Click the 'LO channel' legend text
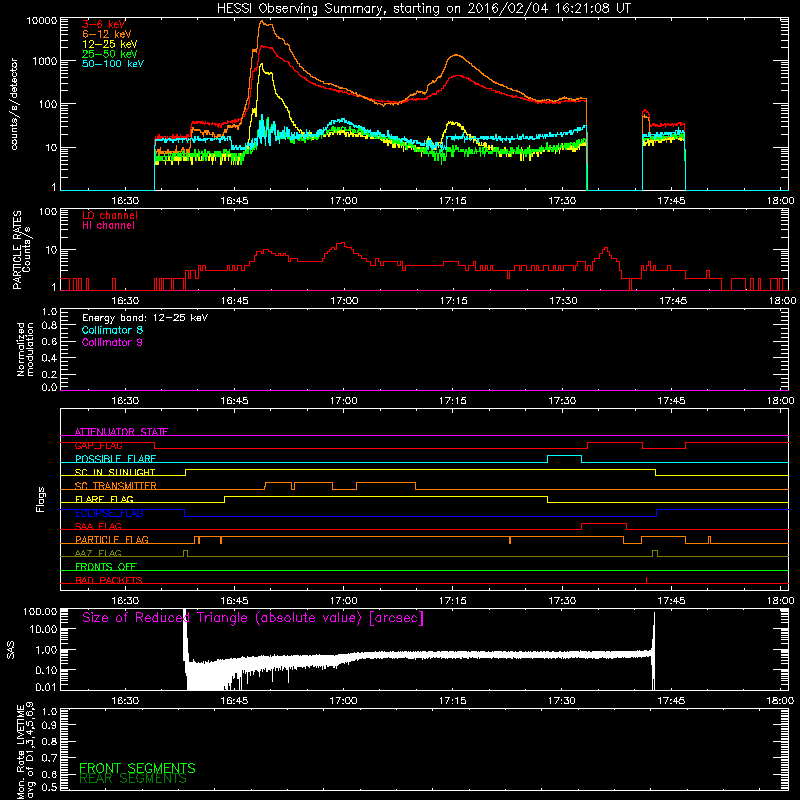Viewport: 800px width, 800px height. click(x=110, y=215)
